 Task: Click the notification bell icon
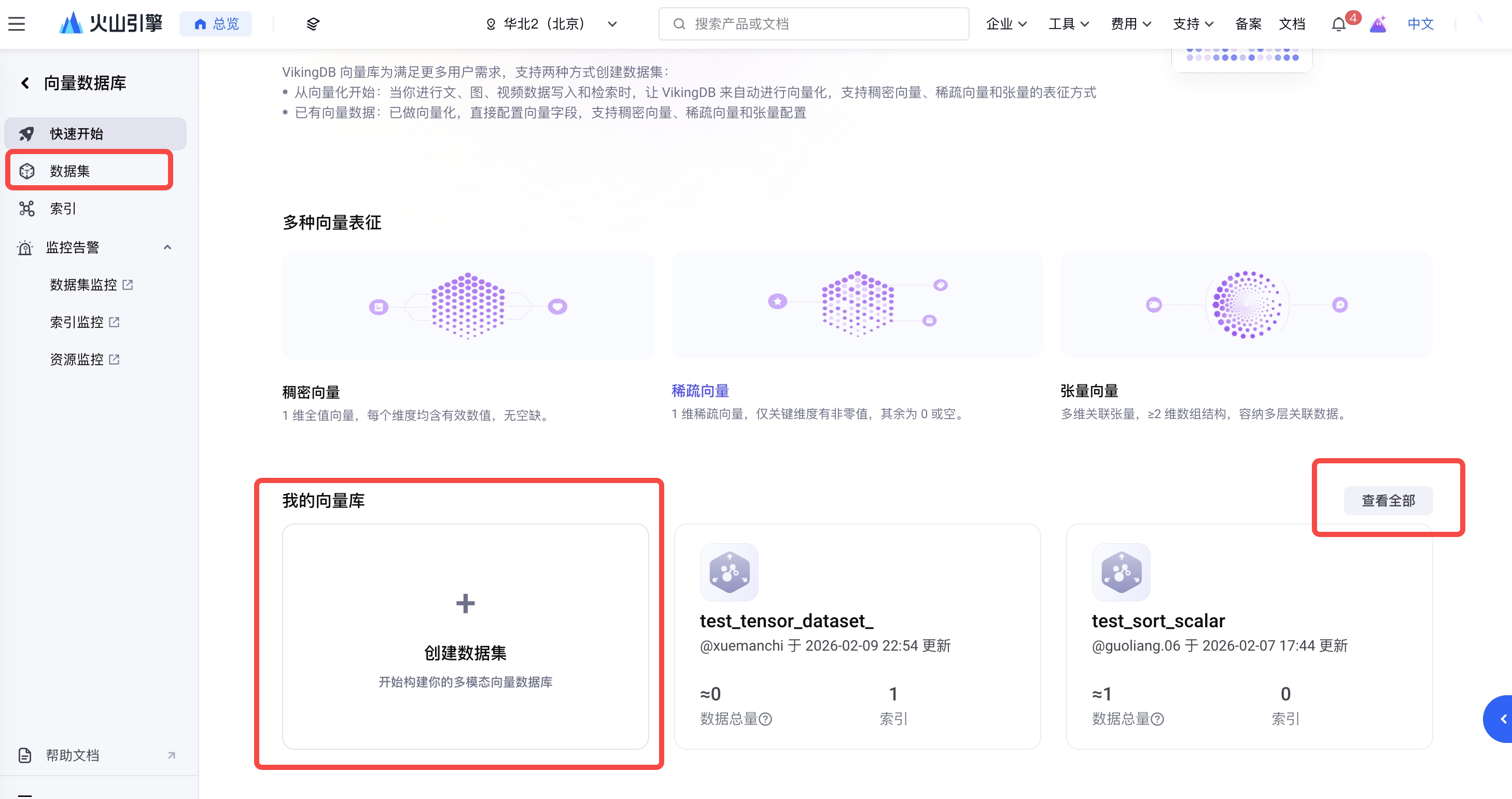coord(1338,24)
